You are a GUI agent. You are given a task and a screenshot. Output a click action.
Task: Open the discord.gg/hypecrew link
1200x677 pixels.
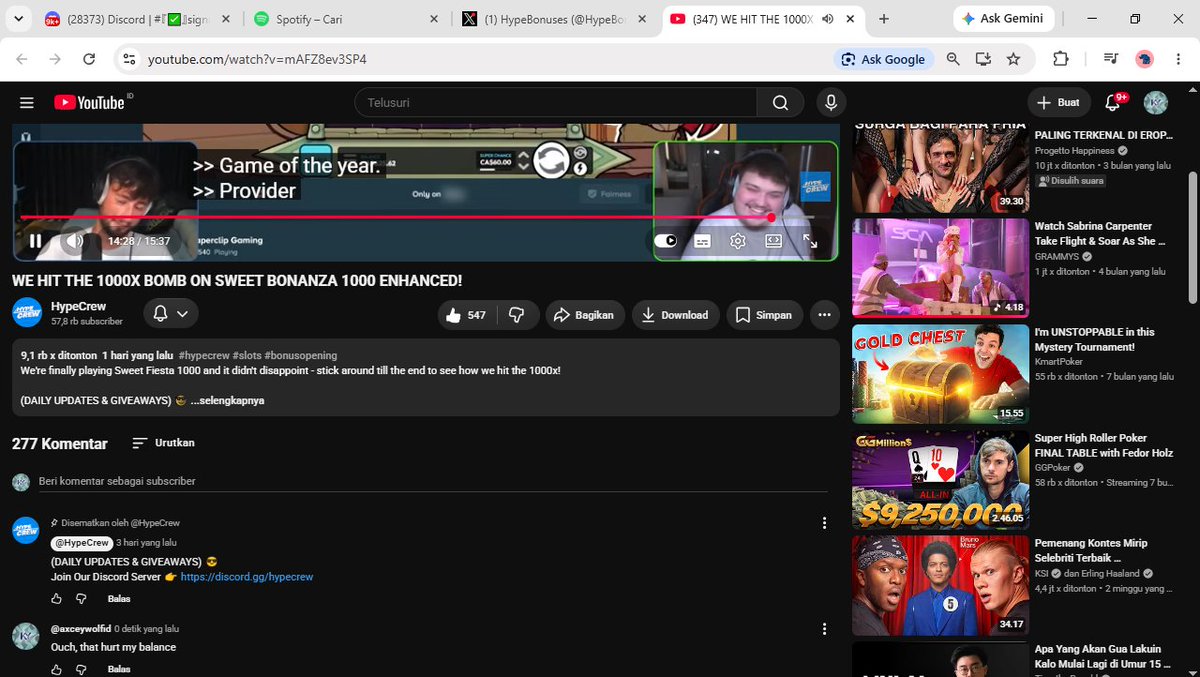pos(247,577)
